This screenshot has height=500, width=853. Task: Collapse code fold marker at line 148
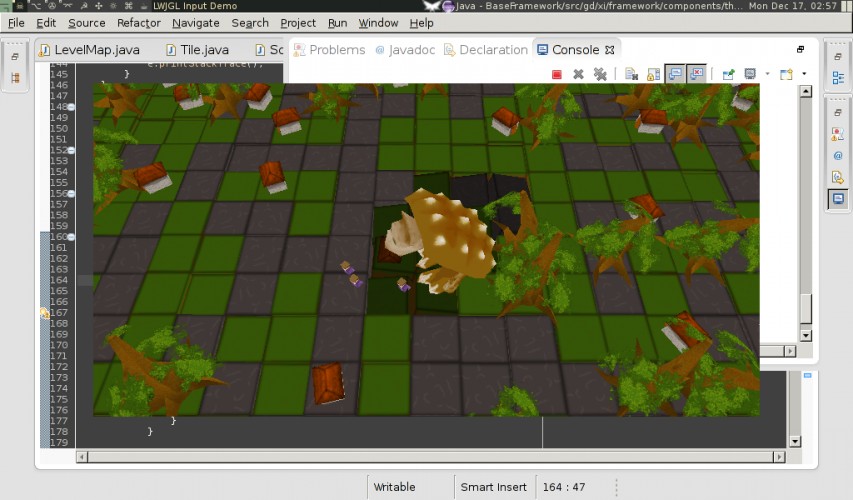coord(71,107)
